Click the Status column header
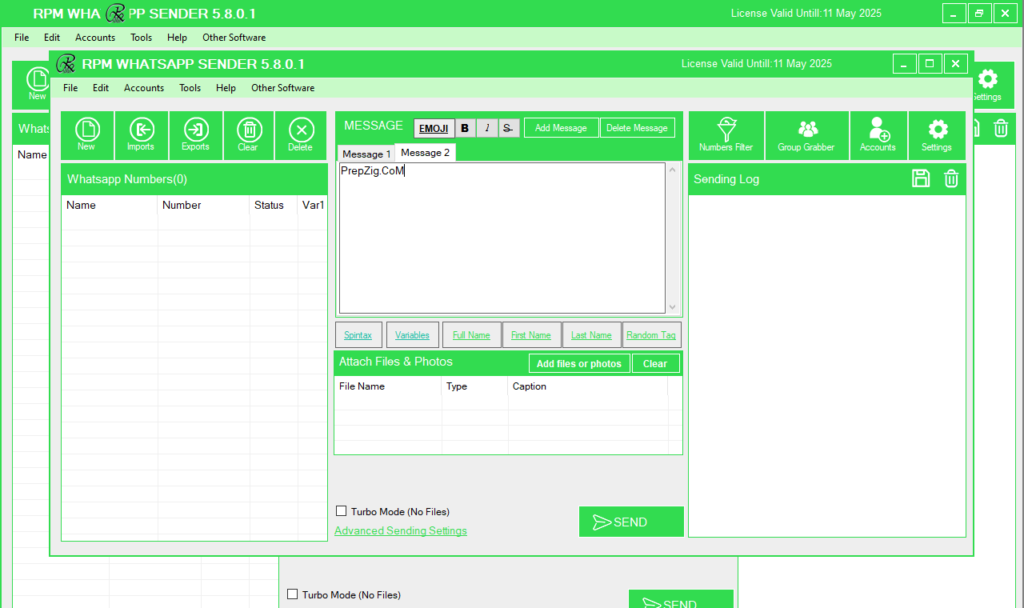Image resolution: width=1024 pixels, height=608 pixels. coord(273,205)
